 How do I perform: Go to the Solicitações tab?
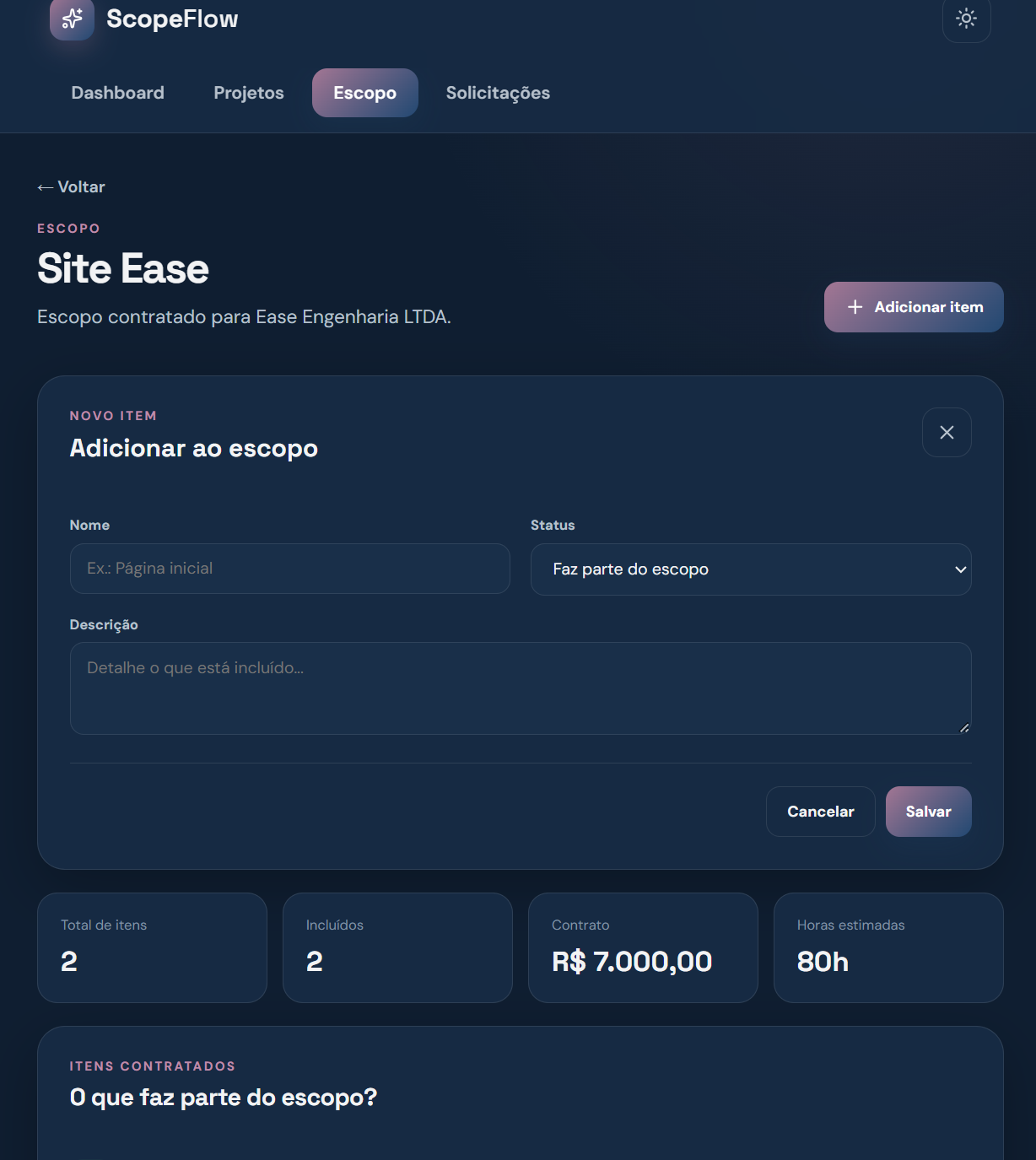498,93
